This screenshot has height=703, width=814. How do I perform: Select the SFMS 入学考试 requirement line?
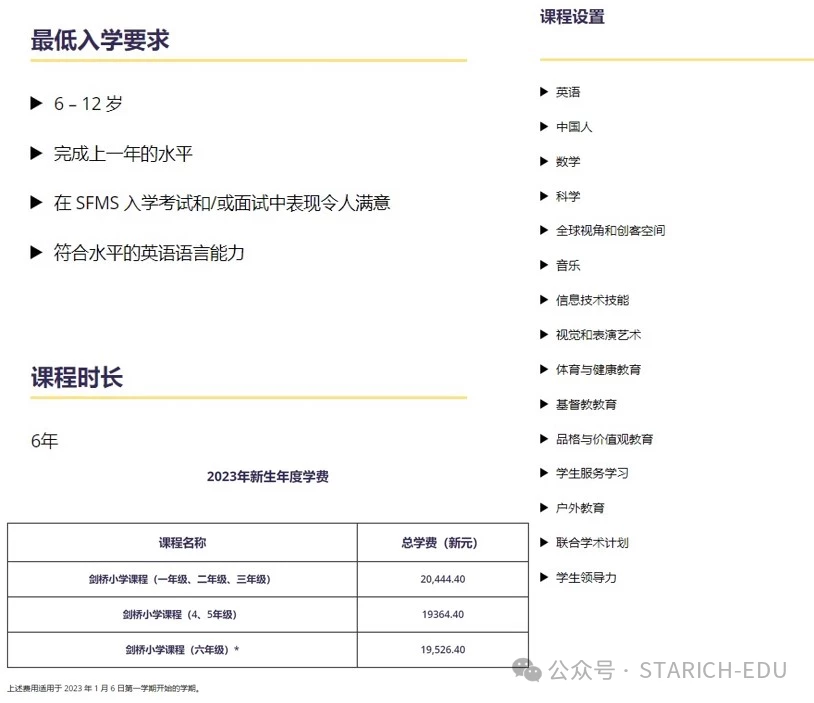pos(222,202)
